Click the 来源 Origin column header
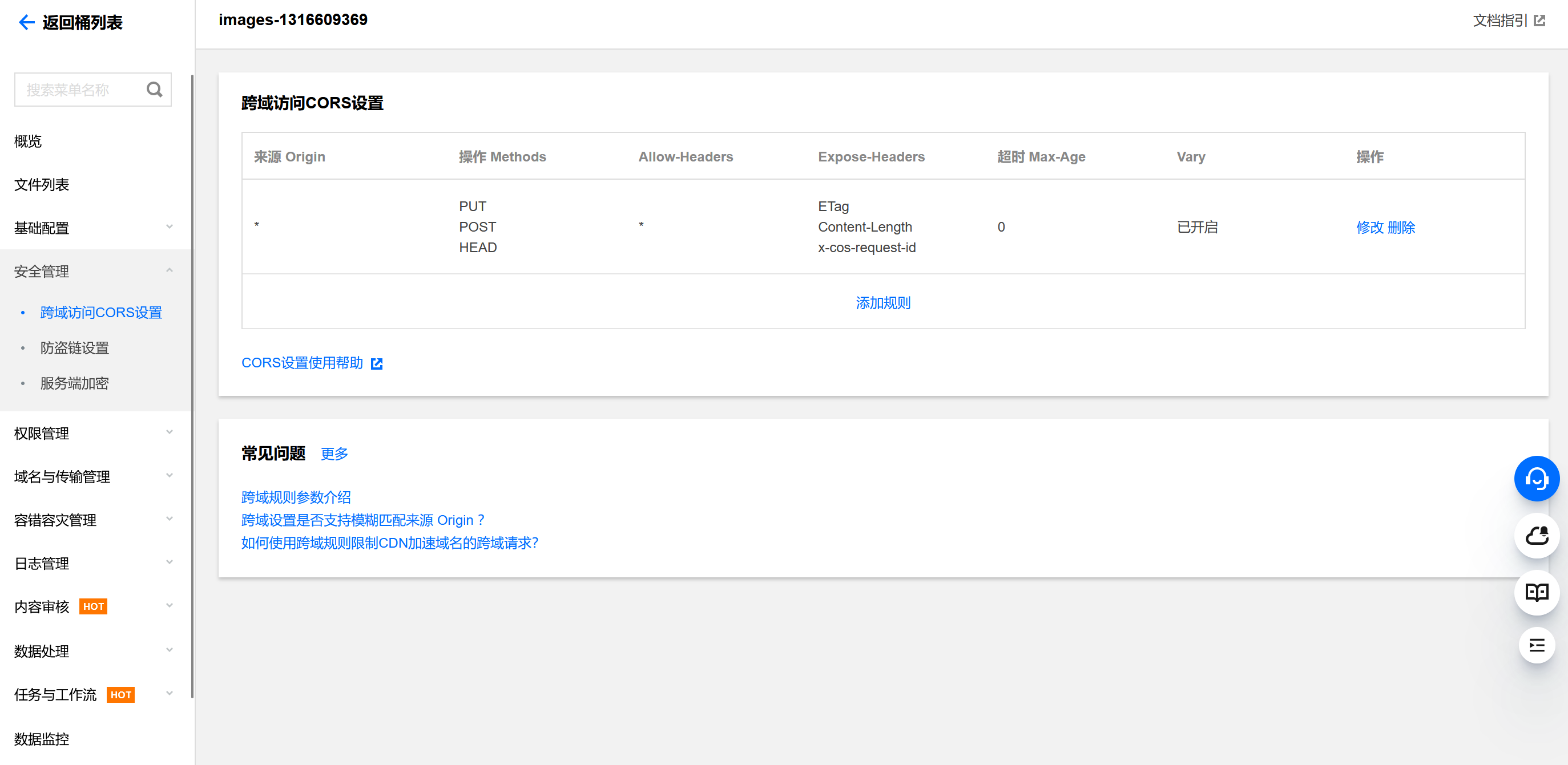Viewport: 1568px width, 765px height. (289, 156)
